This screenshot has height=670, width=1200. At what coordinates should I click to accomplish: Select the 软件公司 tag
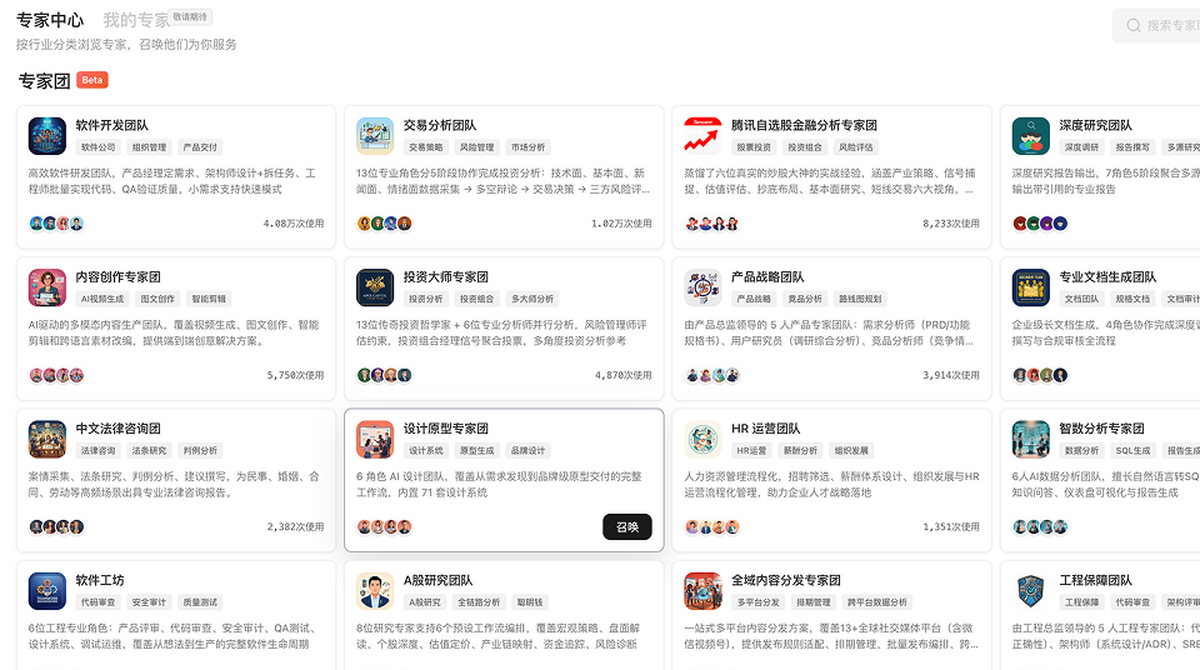pyautogui.click(x=98, y=147)
